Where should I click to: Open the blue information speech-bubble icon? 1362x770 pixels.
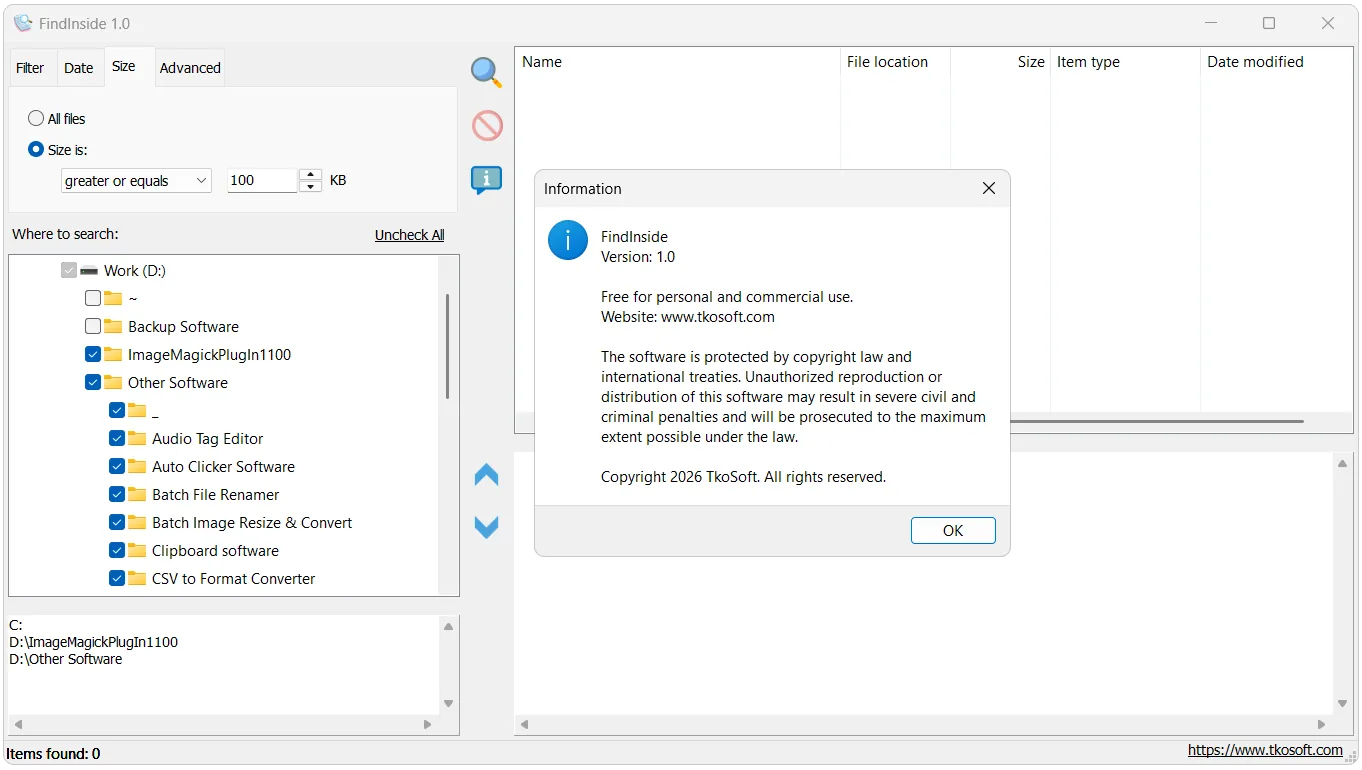pos(487,180)
